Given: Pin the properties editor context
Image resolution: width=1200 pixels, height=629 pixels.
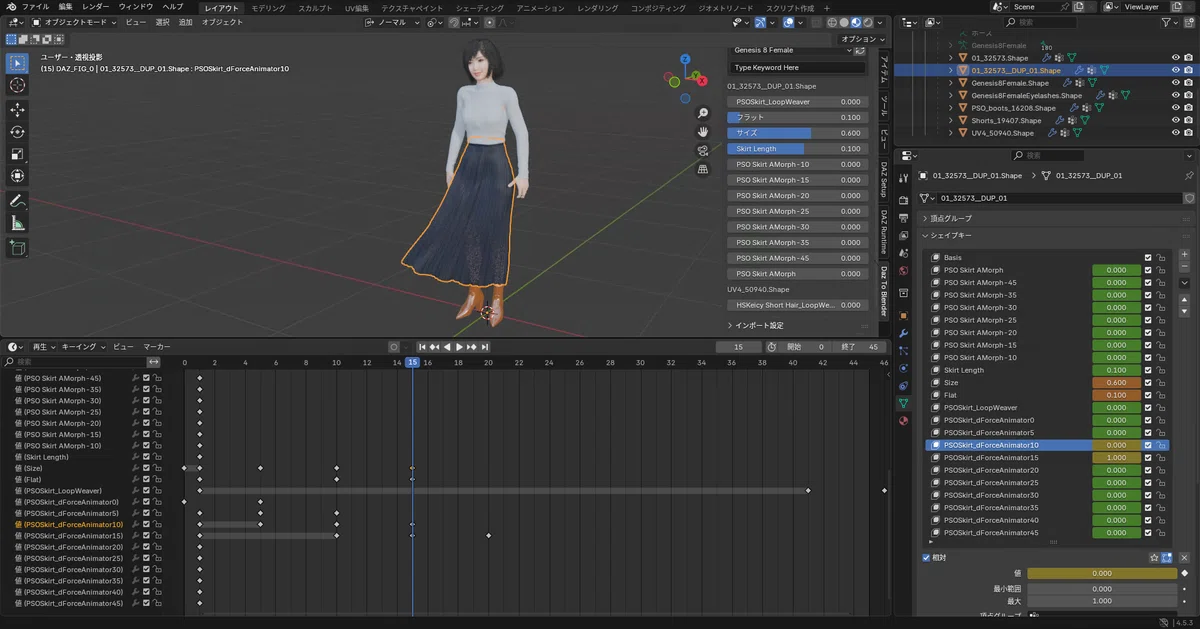Looking at the screenshot, I should [1188, 175].
